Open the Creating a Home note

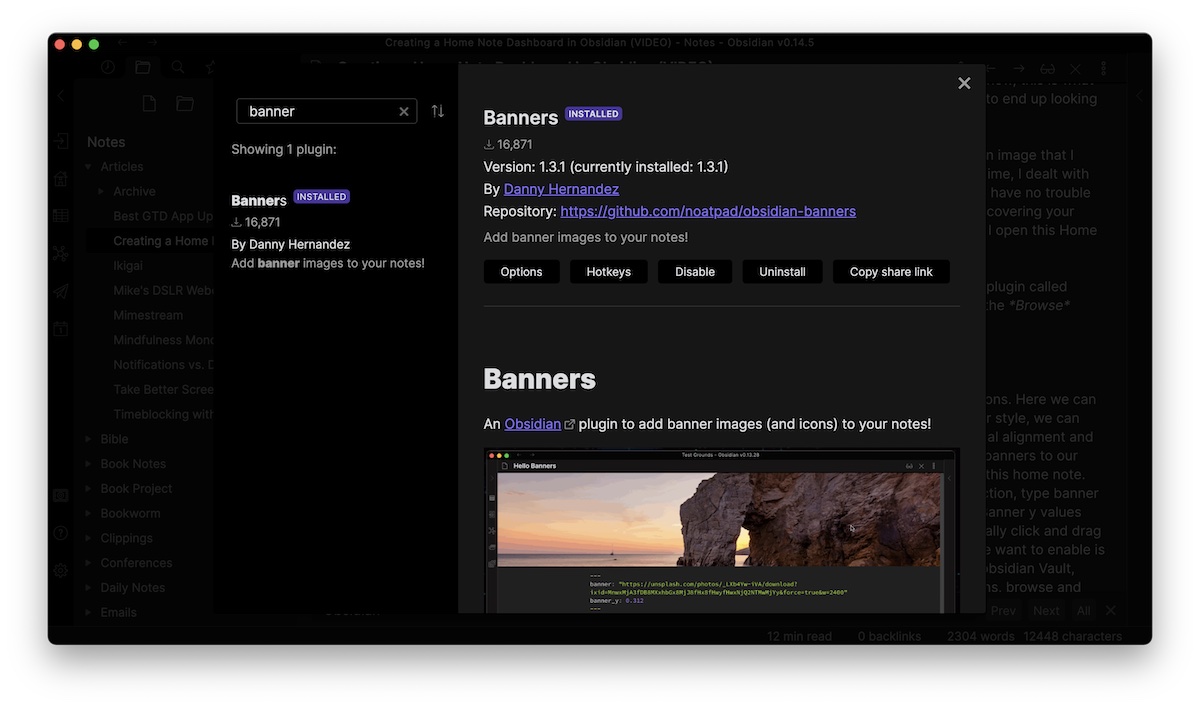161,241
